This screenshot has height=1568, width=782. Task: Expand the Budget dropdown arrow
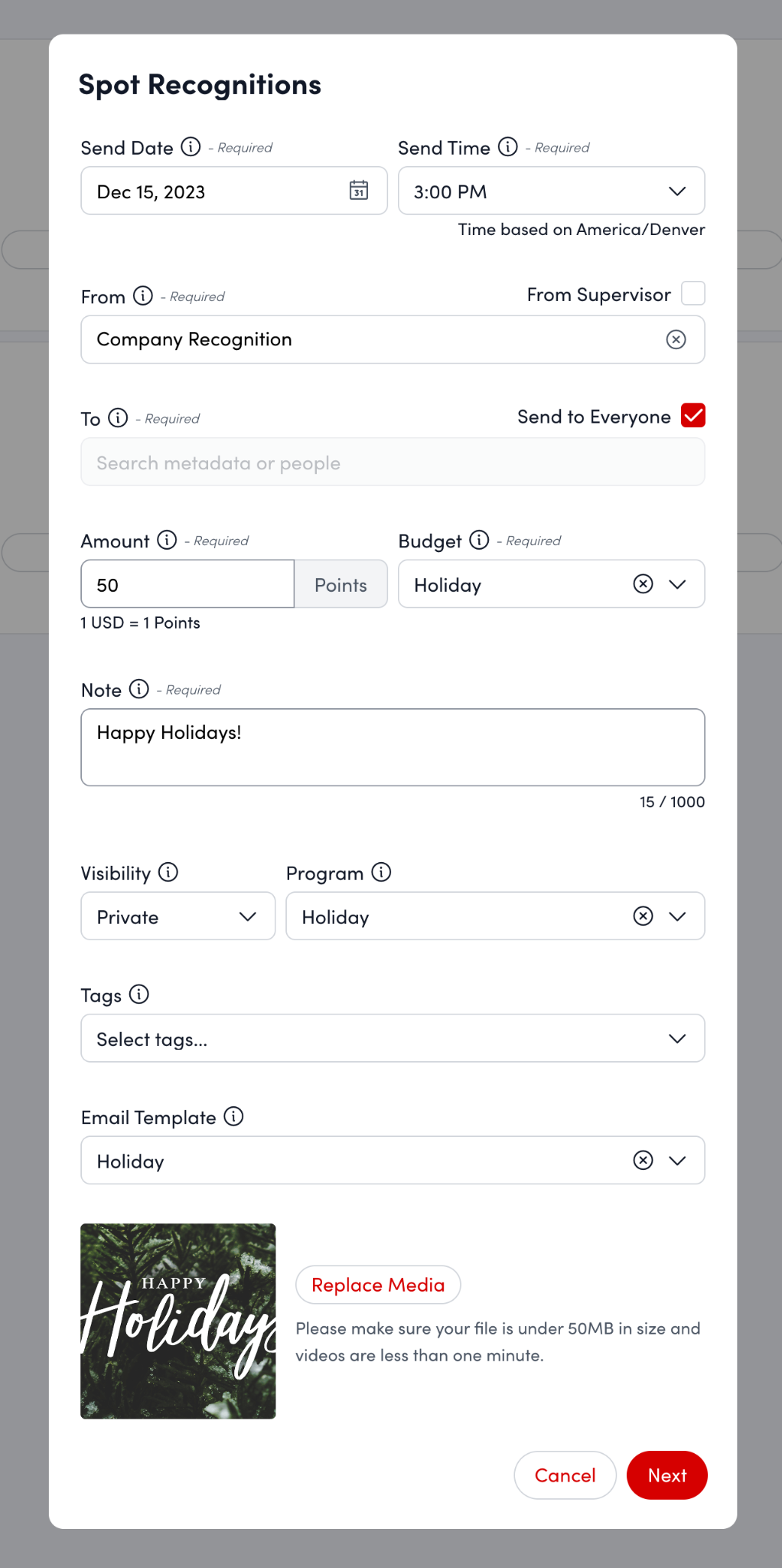point(677,584)
